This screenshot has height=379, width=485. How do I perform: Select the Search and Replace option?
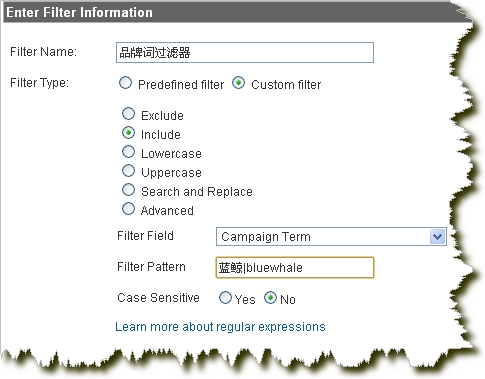[128, 190]
